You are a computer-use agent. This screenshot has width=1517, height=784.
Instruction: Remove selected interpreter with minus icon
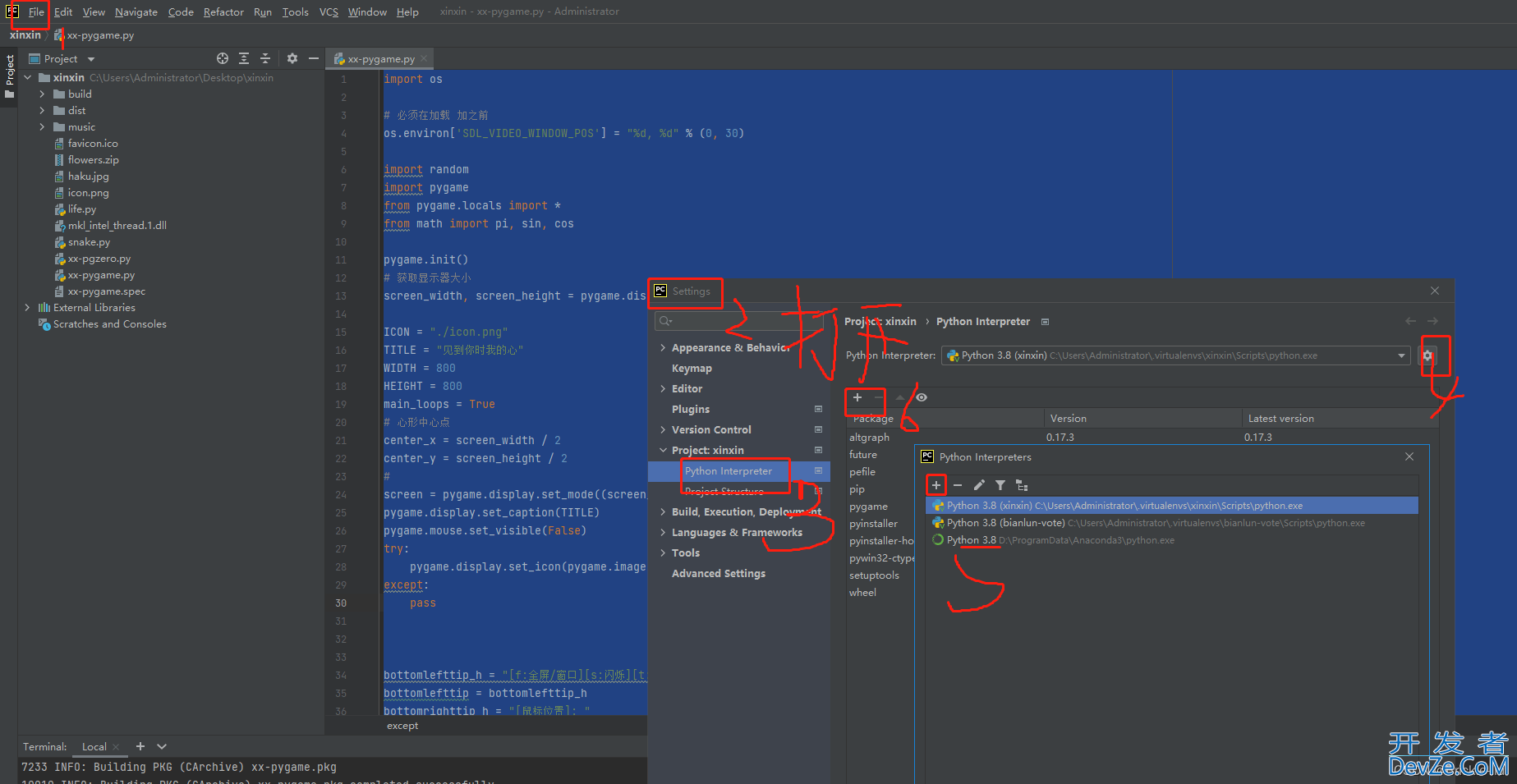(x=958, y=485)
